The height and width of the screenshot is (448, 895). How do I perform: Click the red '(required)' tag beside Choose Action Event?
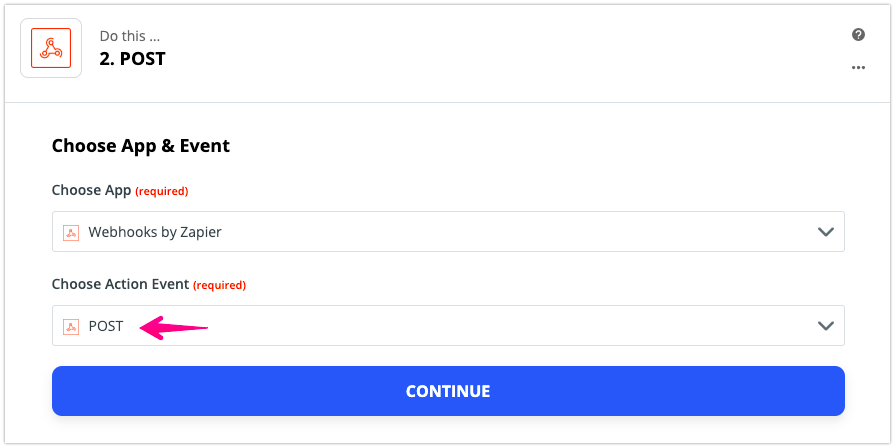click(x=219, y=285)
